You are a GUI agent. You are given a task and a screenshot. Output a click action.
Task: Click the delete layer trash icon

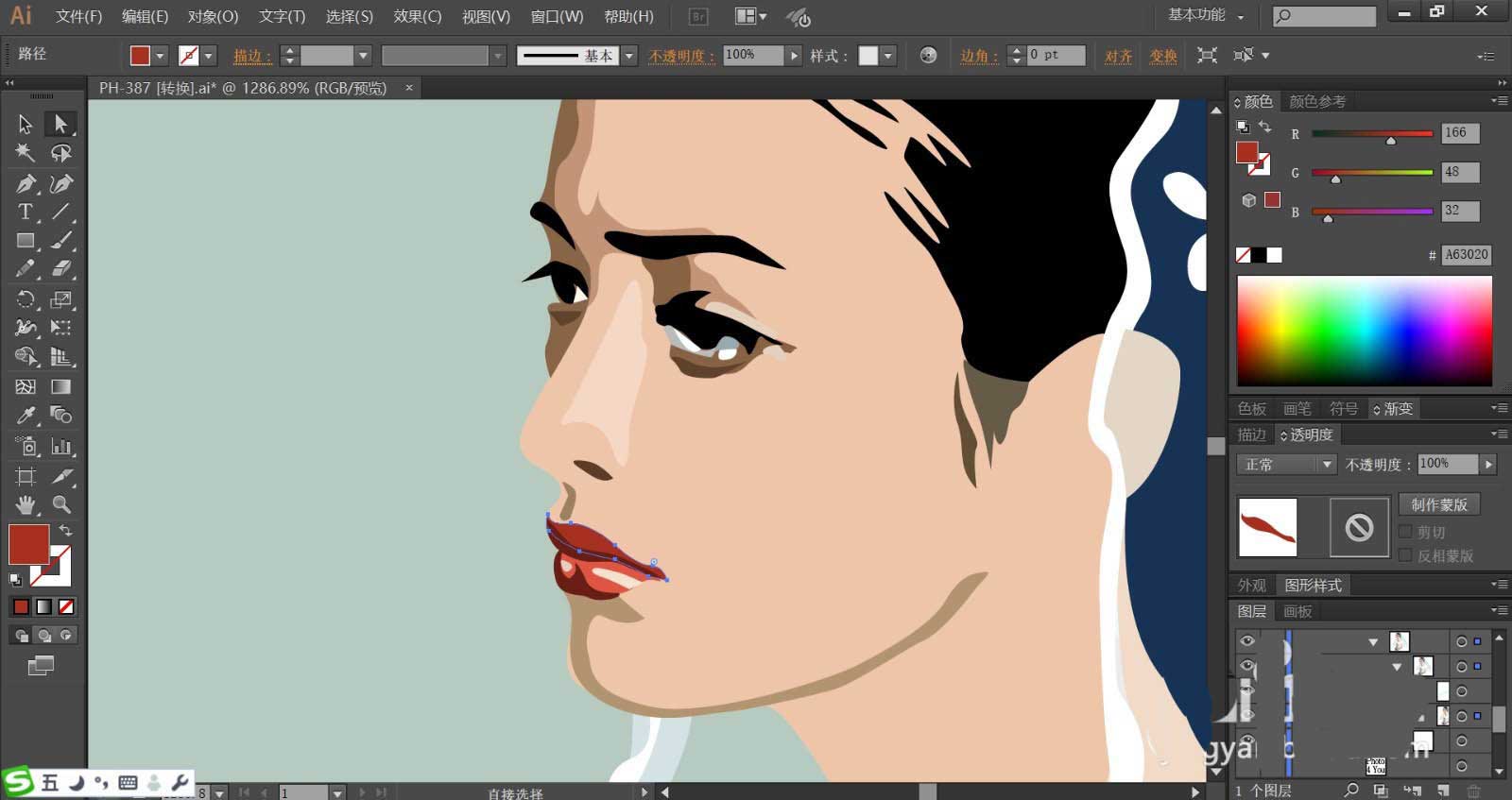click(1473, 791)
